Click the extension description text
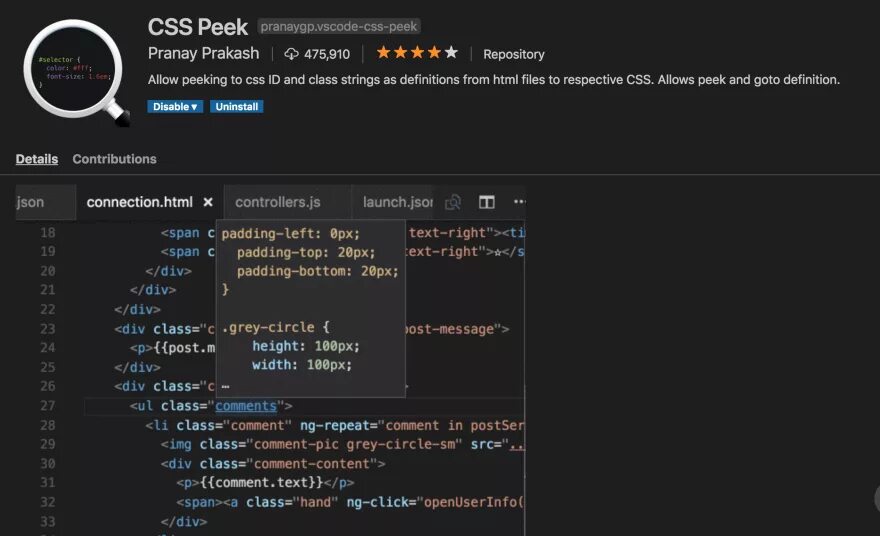The width and height of the screenshot is (880, 536). (494, 80)
